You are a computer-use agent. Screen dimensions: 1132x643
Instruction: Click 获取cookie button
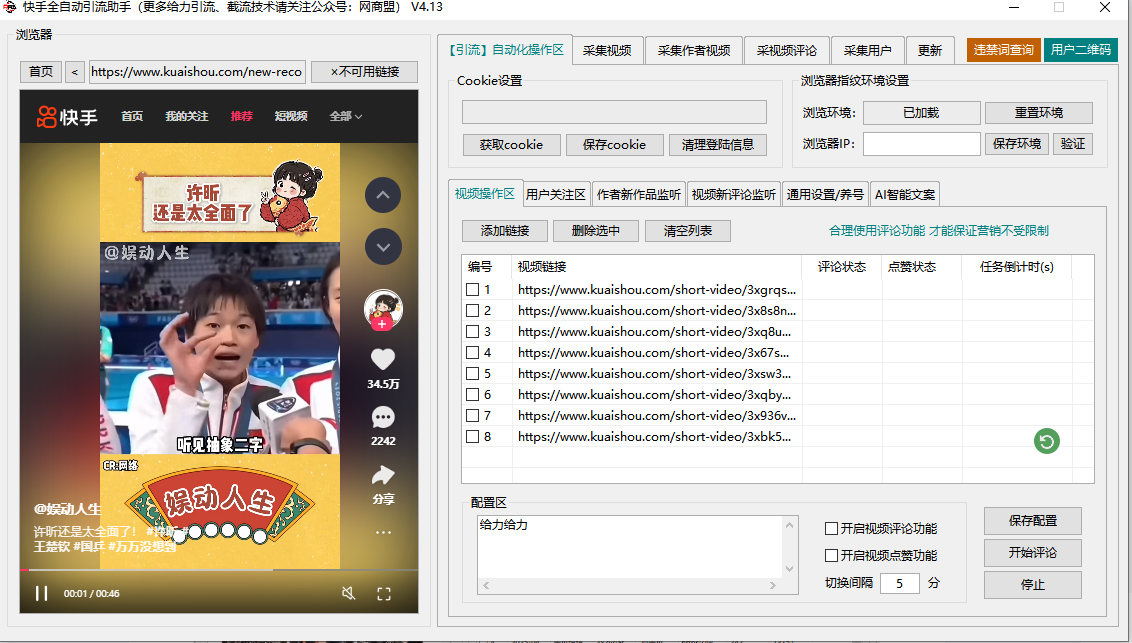click(x=511, y=144)
